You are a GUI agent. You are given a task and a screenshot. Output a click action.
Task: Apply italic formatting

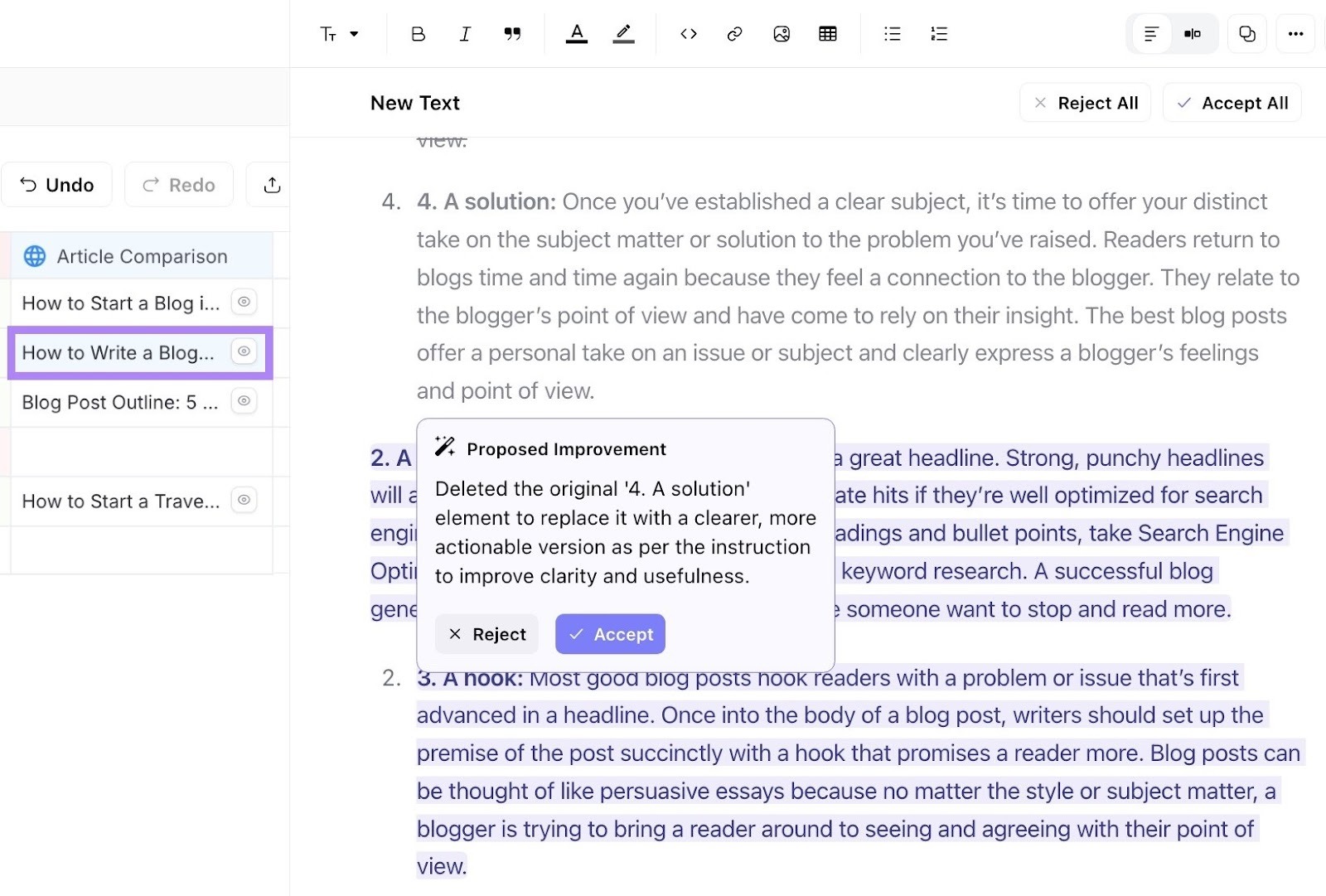point(465,33)
